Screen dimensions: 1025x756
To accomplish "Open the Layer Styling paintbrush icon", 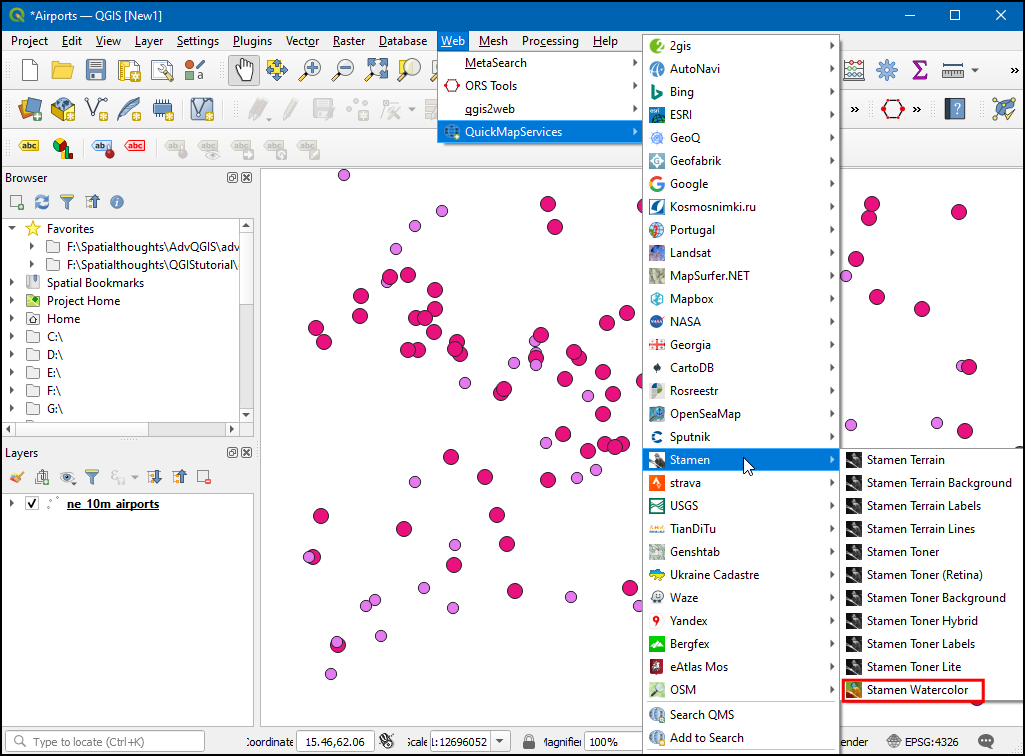I will [x=17, y=477].
